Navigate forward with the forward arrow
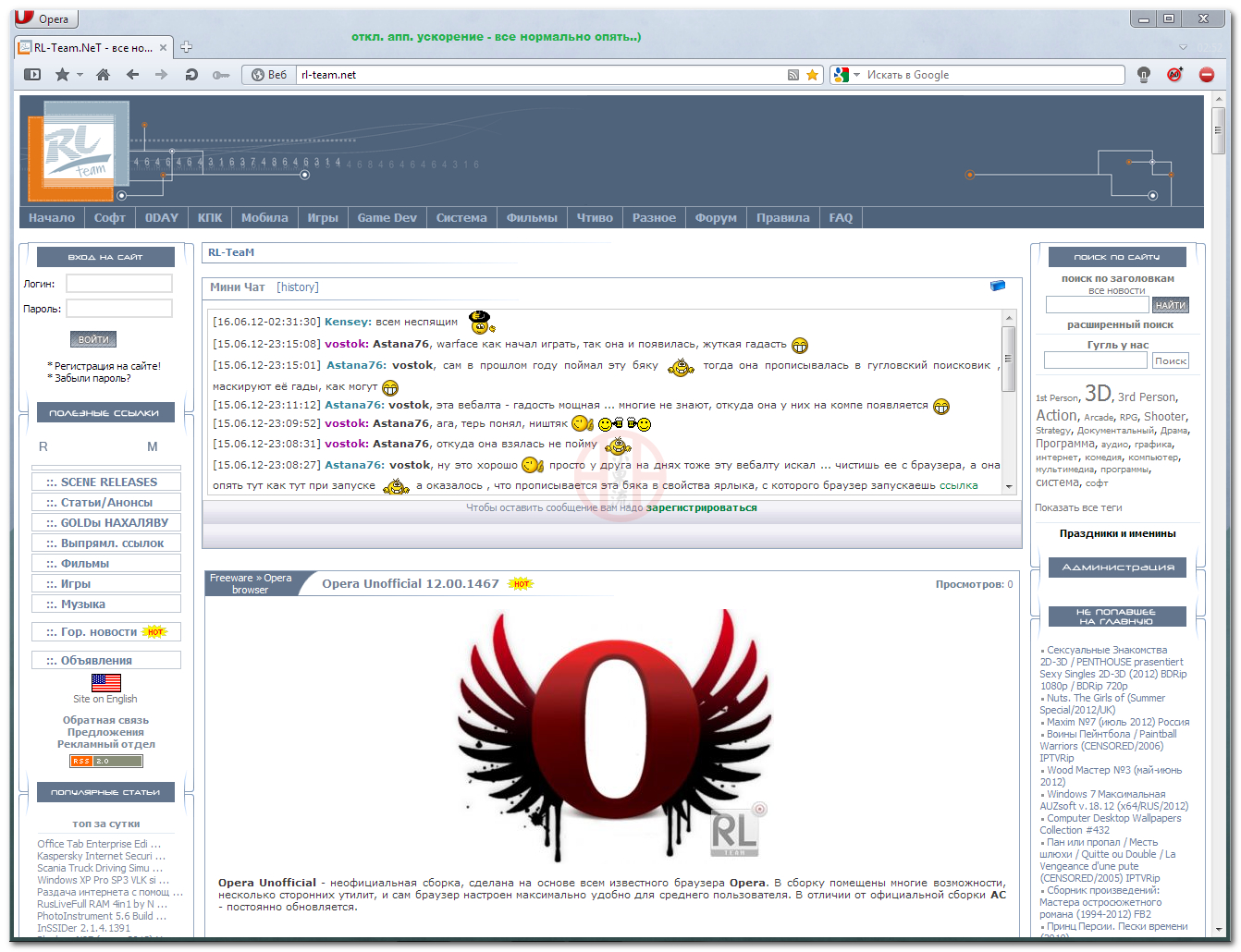 (x=162, y=75)
